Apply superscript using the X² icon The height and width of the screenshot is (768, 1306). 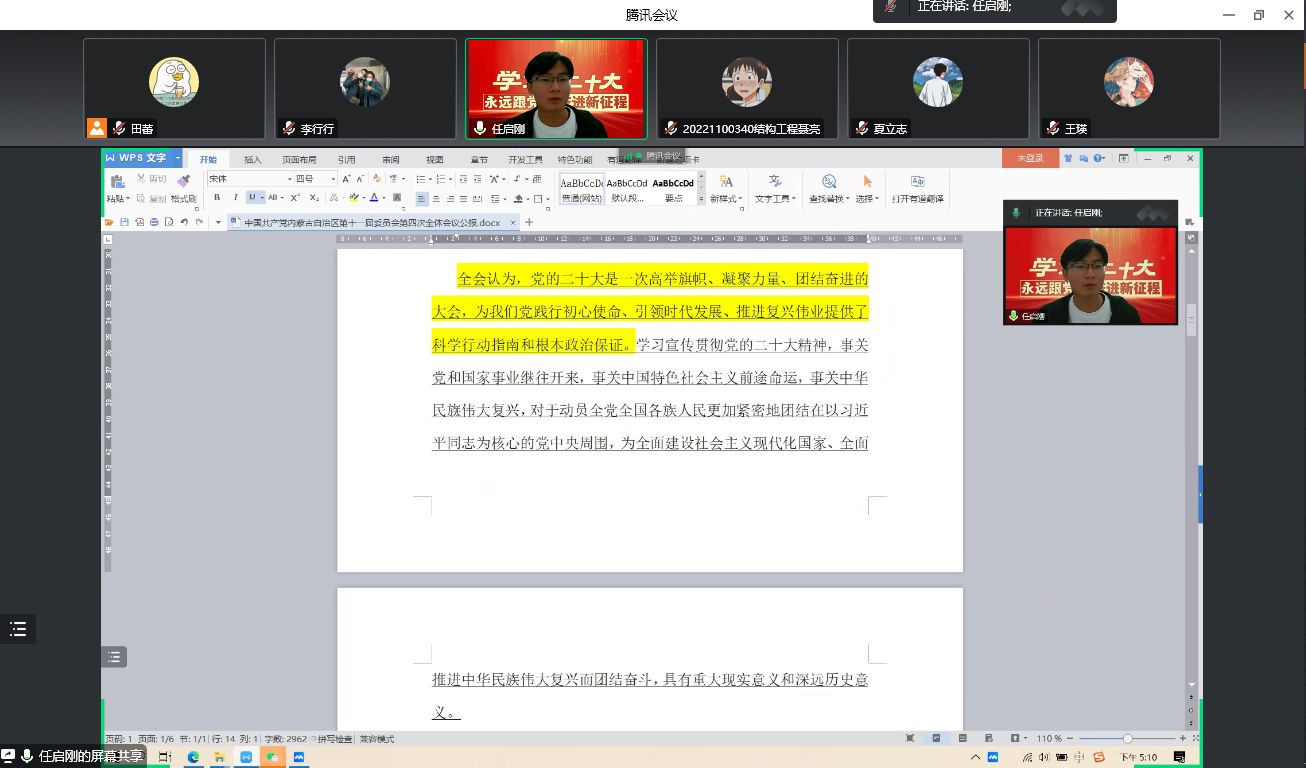[296, 198]
